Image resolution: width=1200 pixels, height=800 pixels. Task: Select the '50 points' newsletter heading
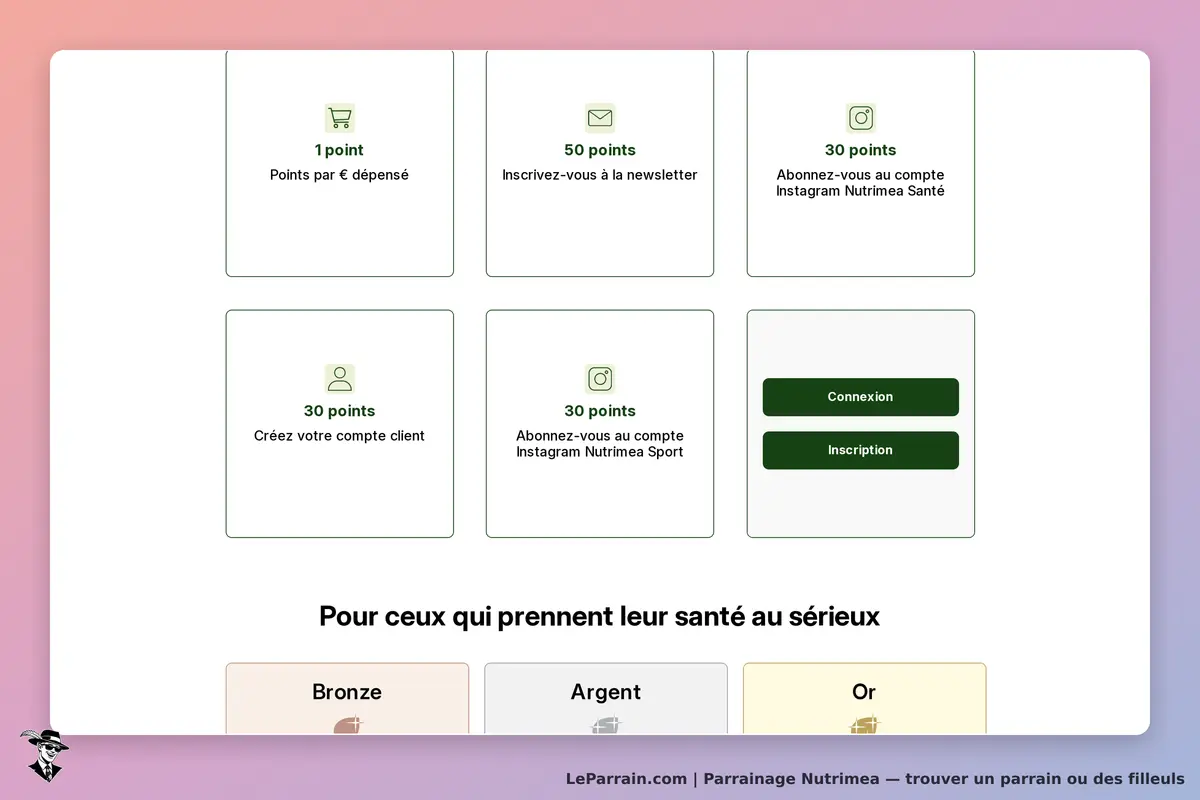tap(600, 150)
